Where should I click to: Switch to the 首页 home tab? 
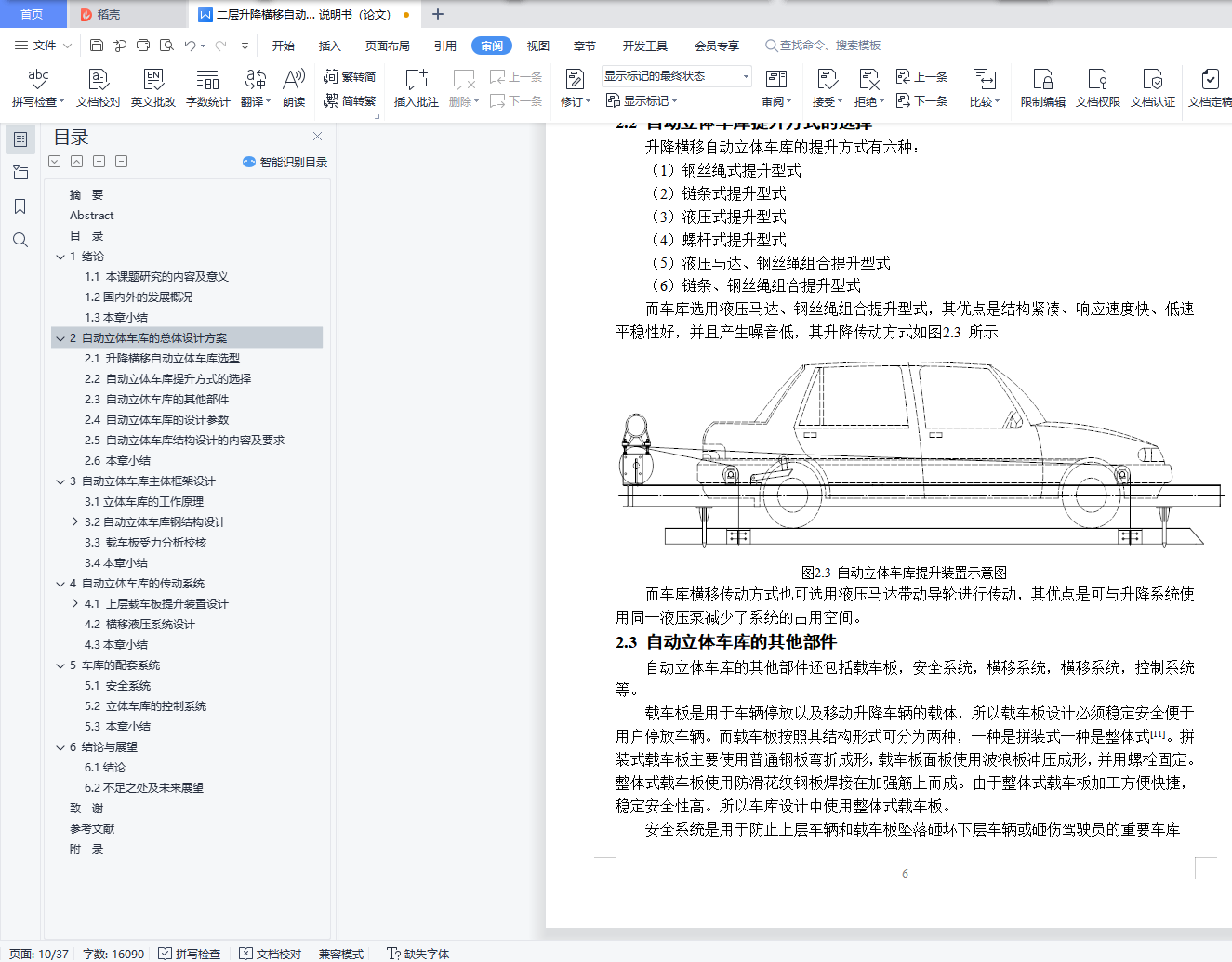(x=33, y=14)
